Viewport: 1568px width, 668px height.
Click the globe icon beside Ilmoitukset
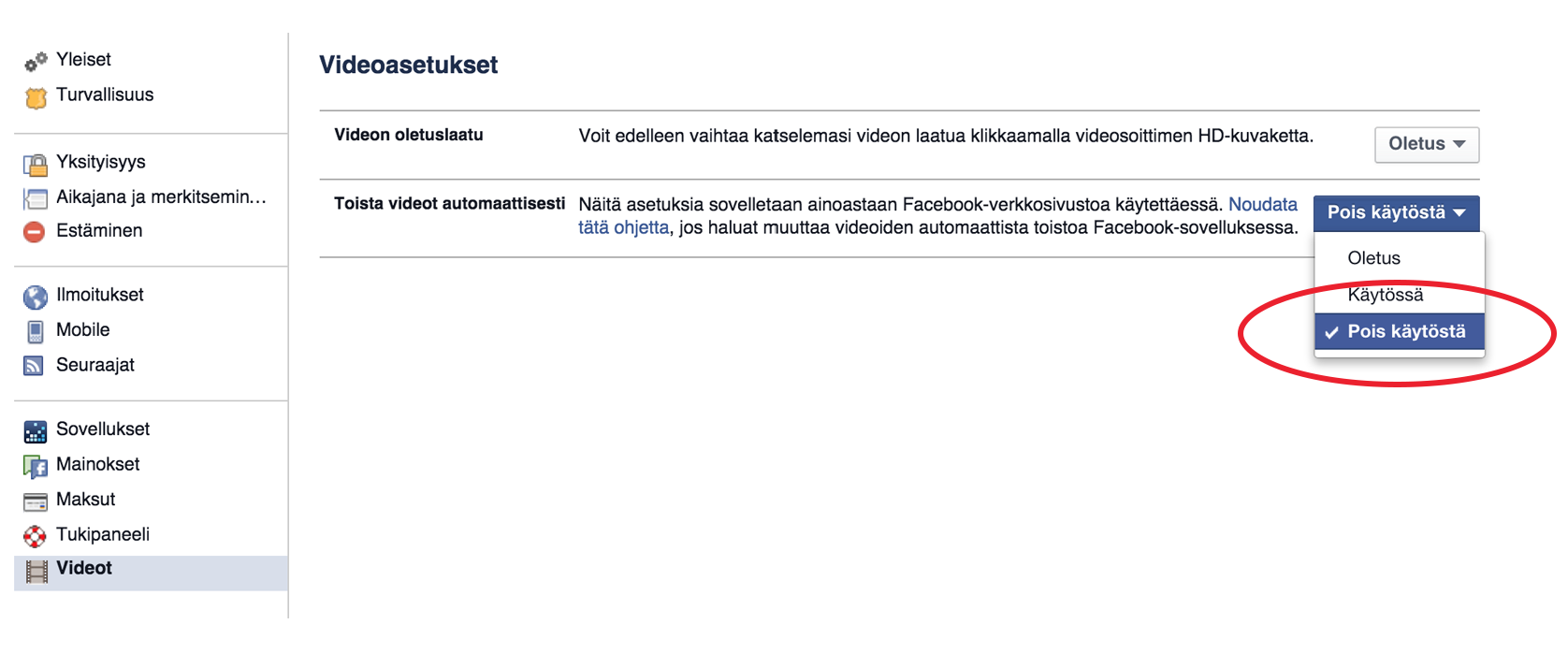pos(36,297)
